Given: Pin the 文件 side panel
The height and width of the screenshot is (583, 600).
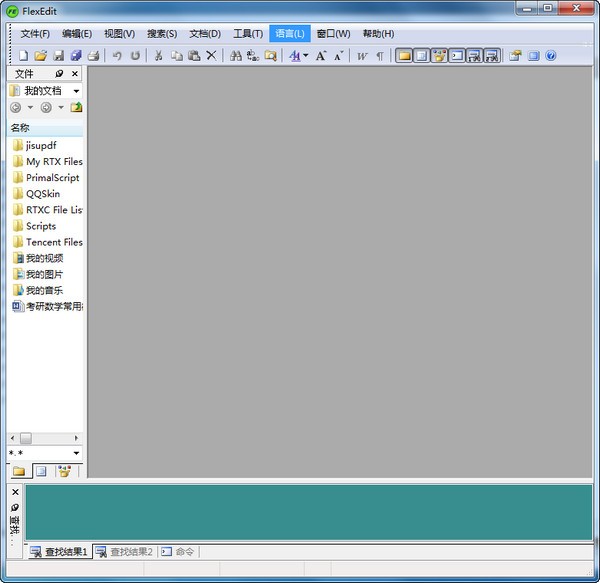Looking at the screenshot, I should pos(59,73).
